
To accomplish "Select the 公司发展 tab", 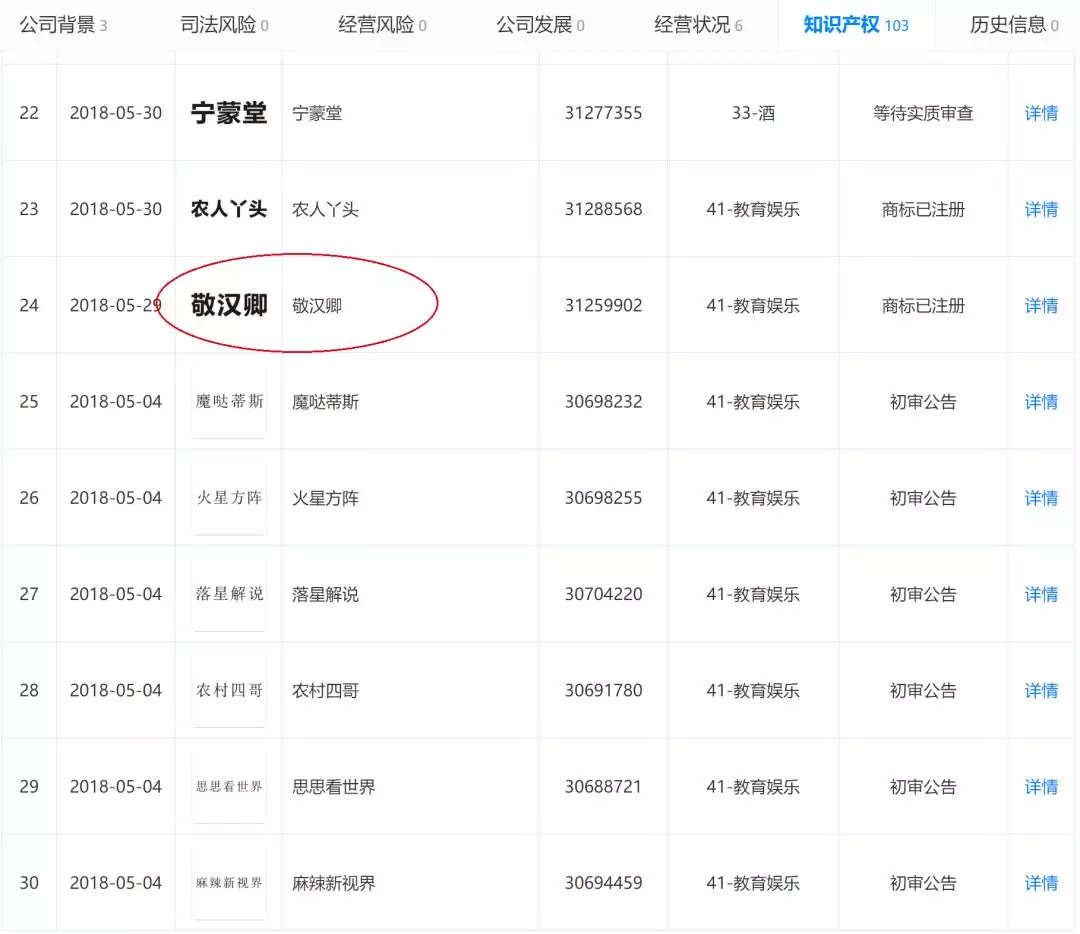I will tap(540, 25).
